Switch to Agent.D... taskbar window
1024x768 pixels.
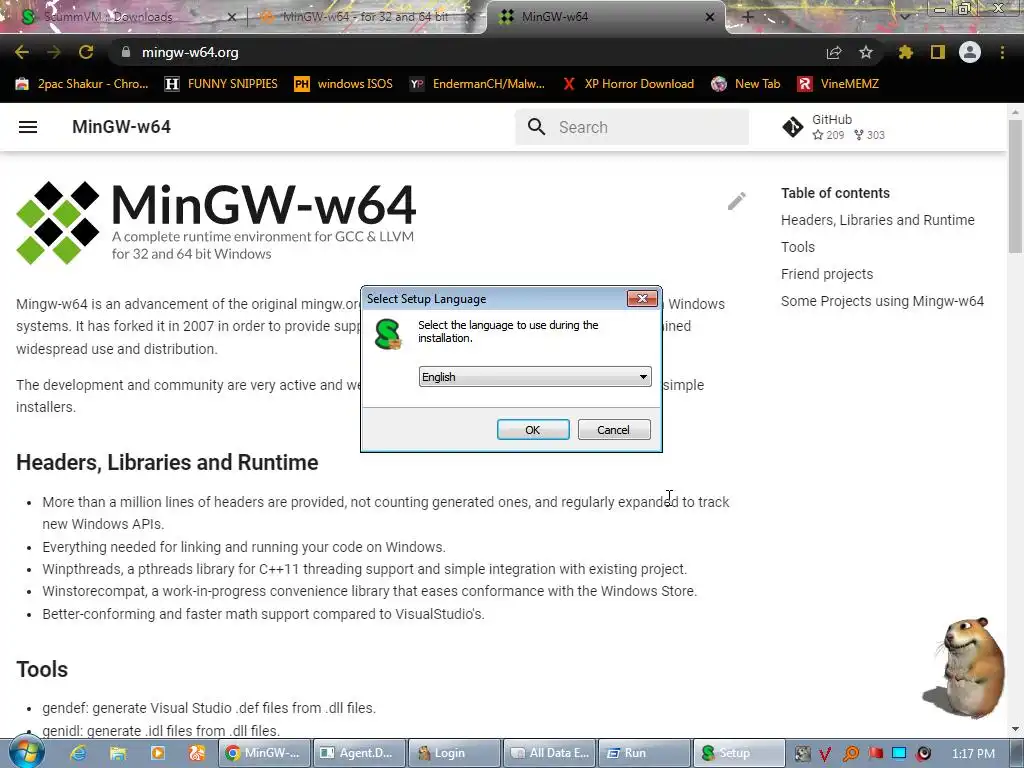[x=359, y=753]
